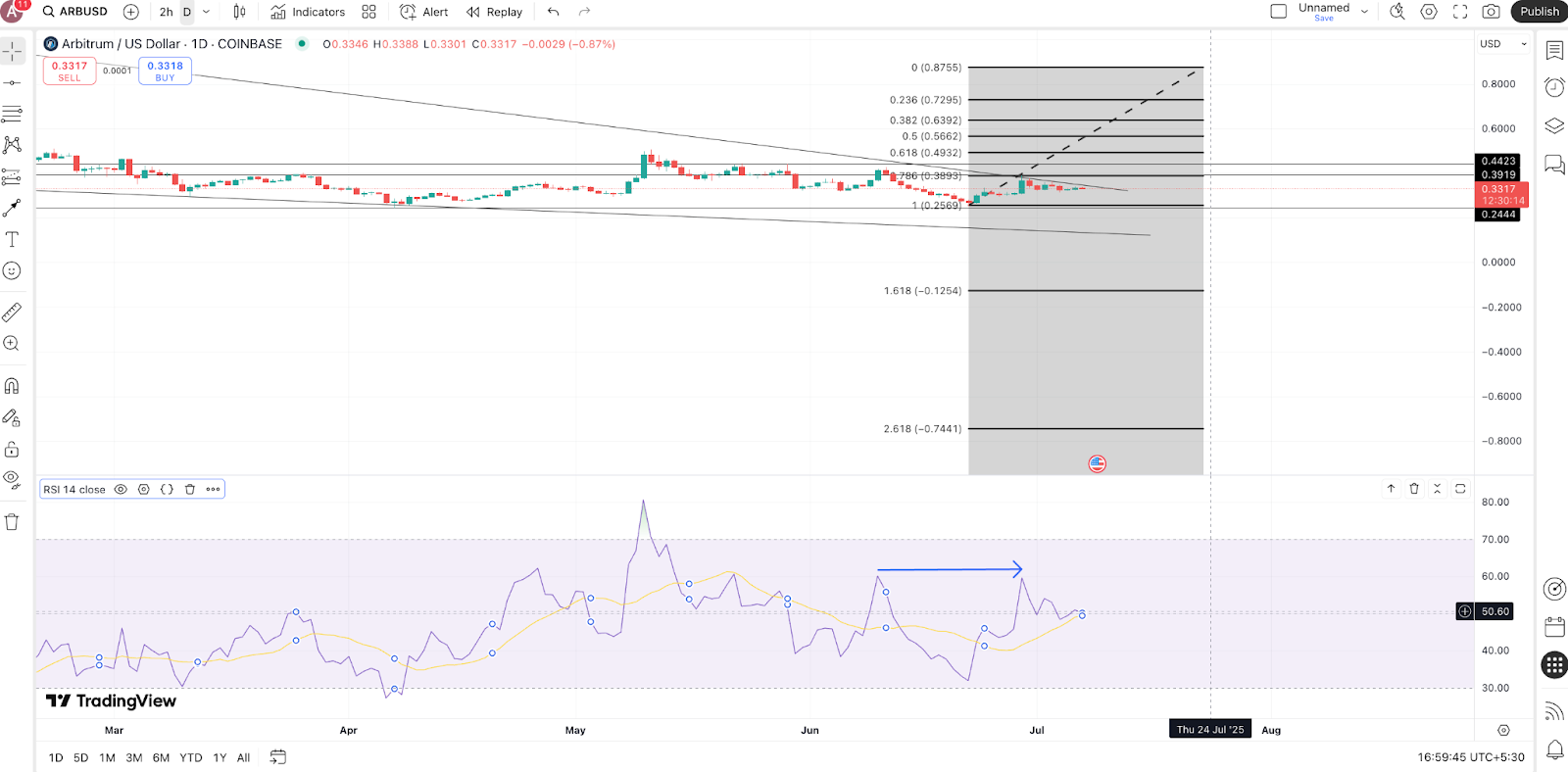Open the economic calendar panel

click(x=1554, y=626)
